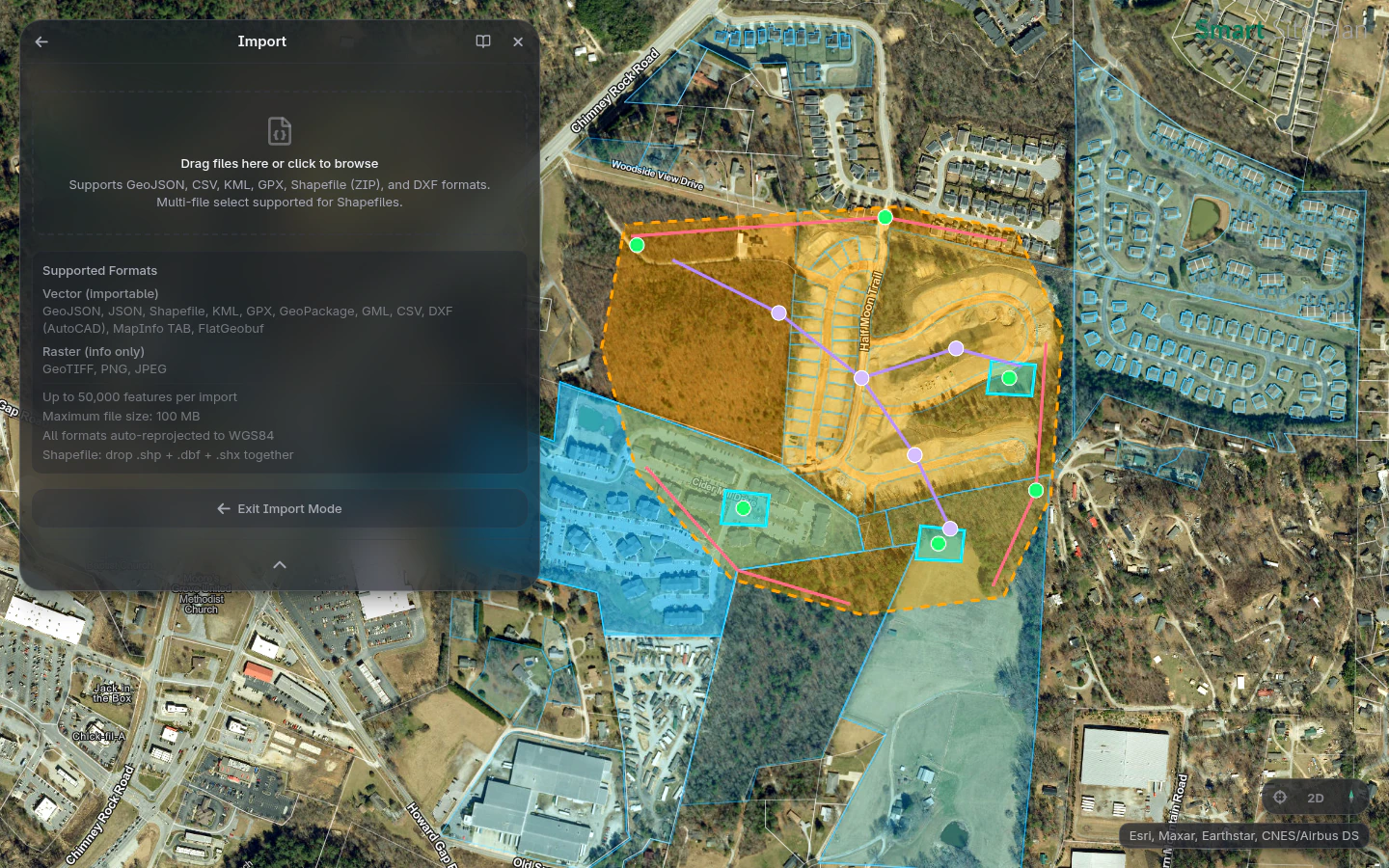Close the Import panel
Screen dimensions: 1389x868
[518, 41]
